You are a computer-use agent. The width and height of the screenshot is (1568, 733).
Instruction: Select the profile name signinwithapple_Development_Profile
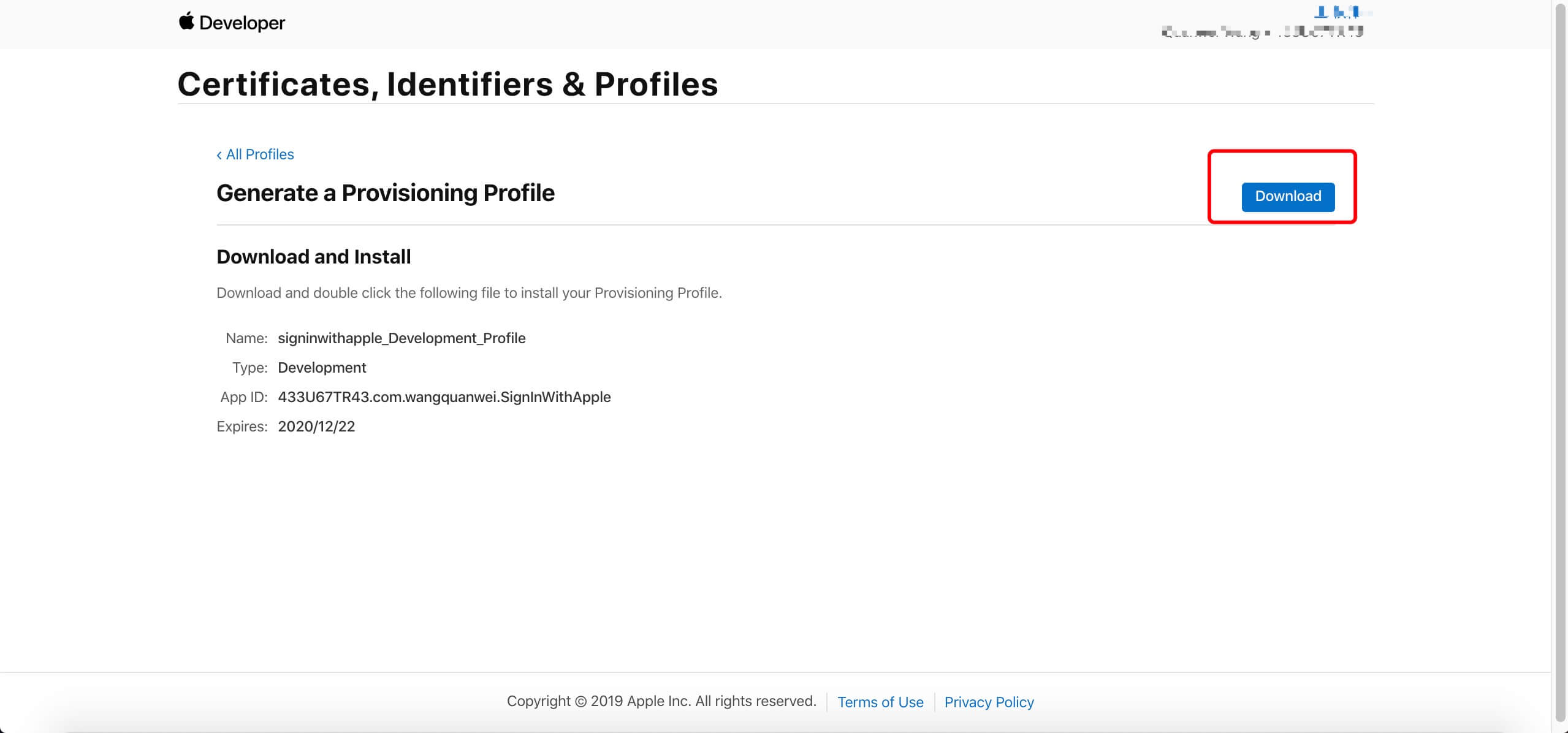402,338
